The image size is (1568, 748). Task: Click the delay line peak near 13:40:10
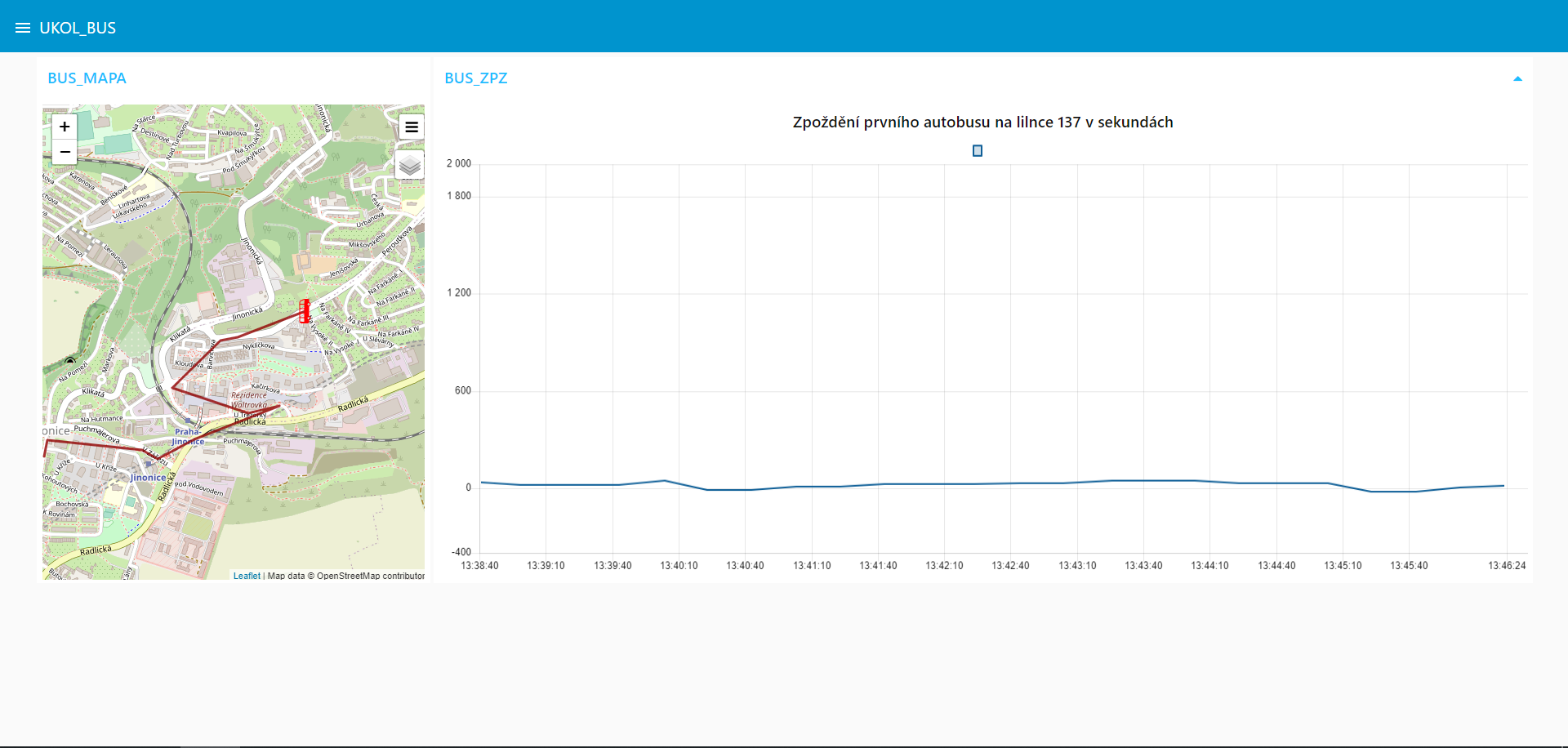665,481
